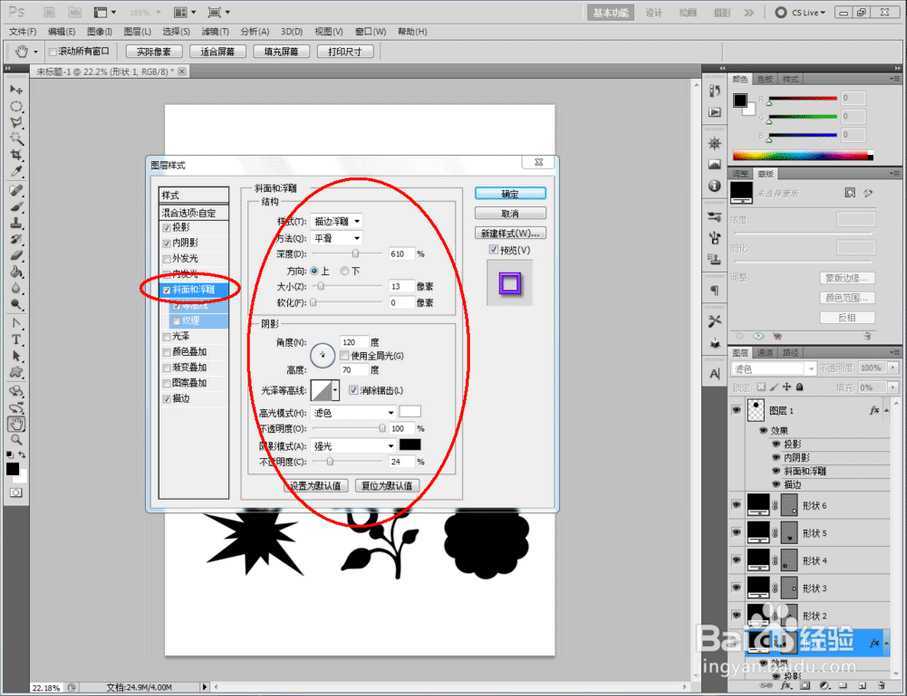Screen dimensions: 907x696
Task: Click the 新建样式(W)... button
Action: (x=510, y=233)
